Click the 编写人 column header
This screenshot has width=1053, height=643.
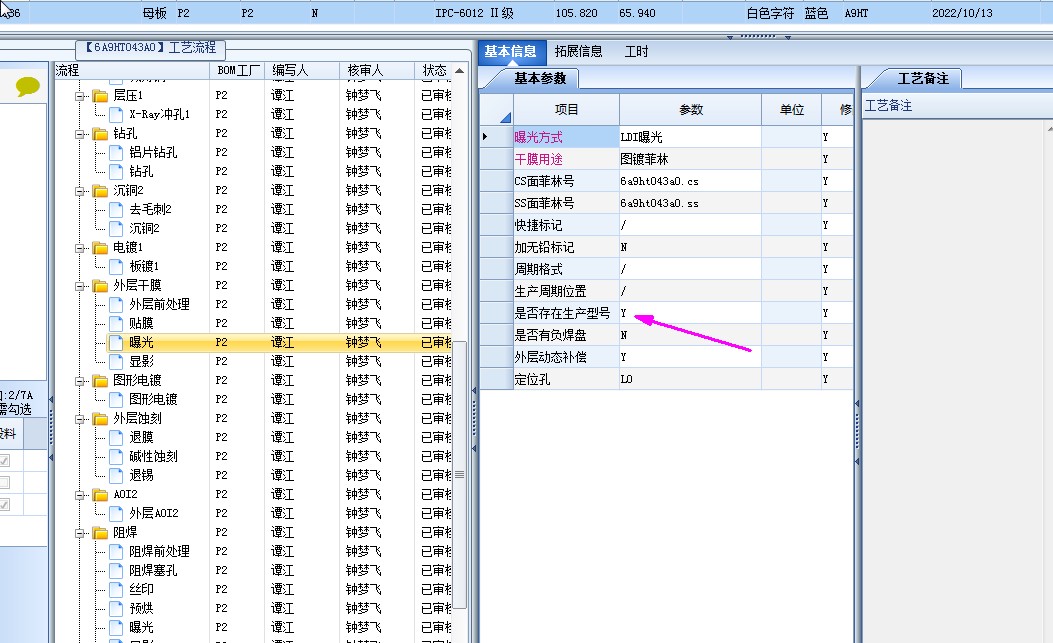pyautogui.click(x=302, y=71)
